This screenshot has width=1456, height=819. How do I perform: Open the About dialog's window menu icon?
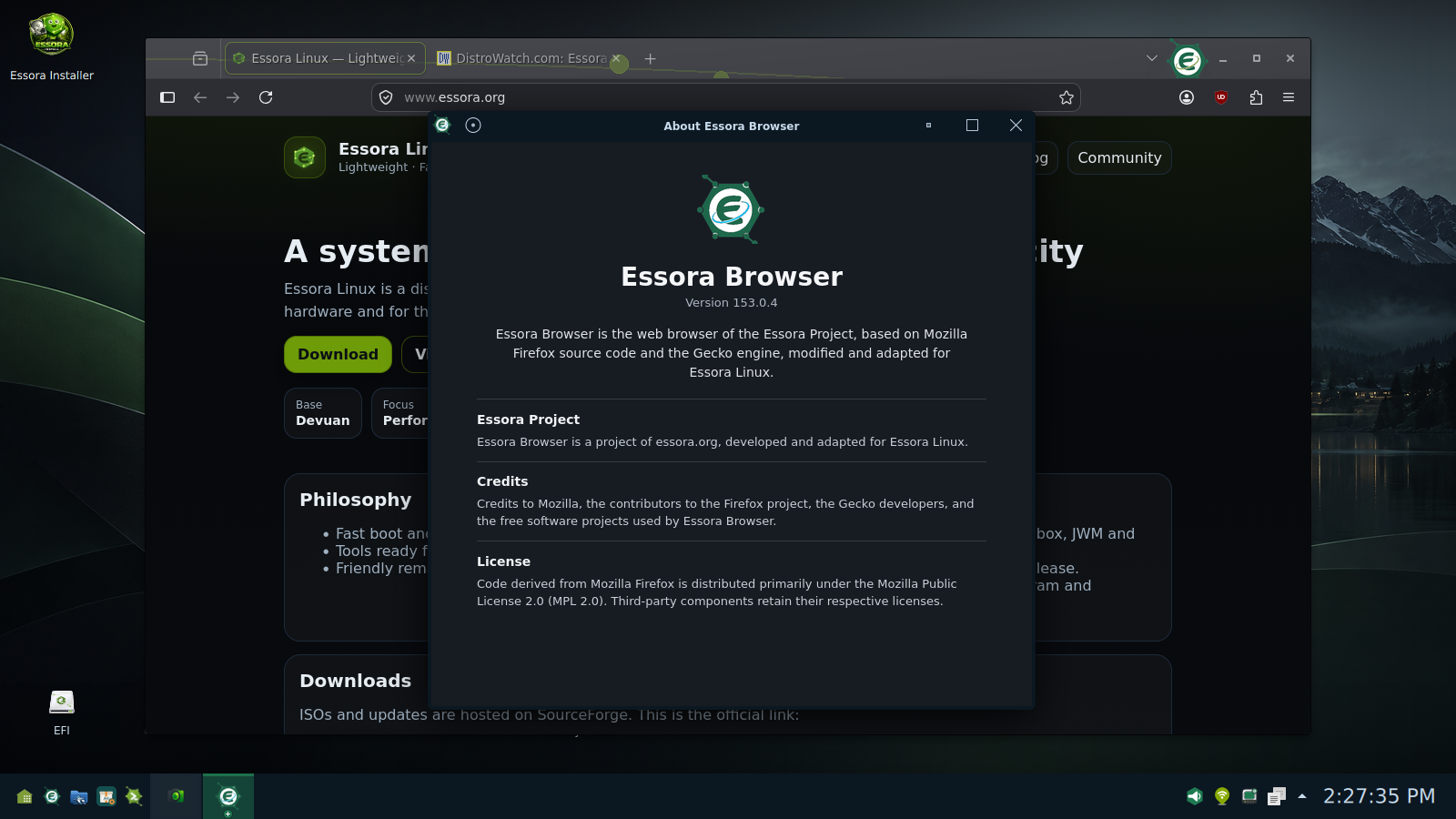443,126
